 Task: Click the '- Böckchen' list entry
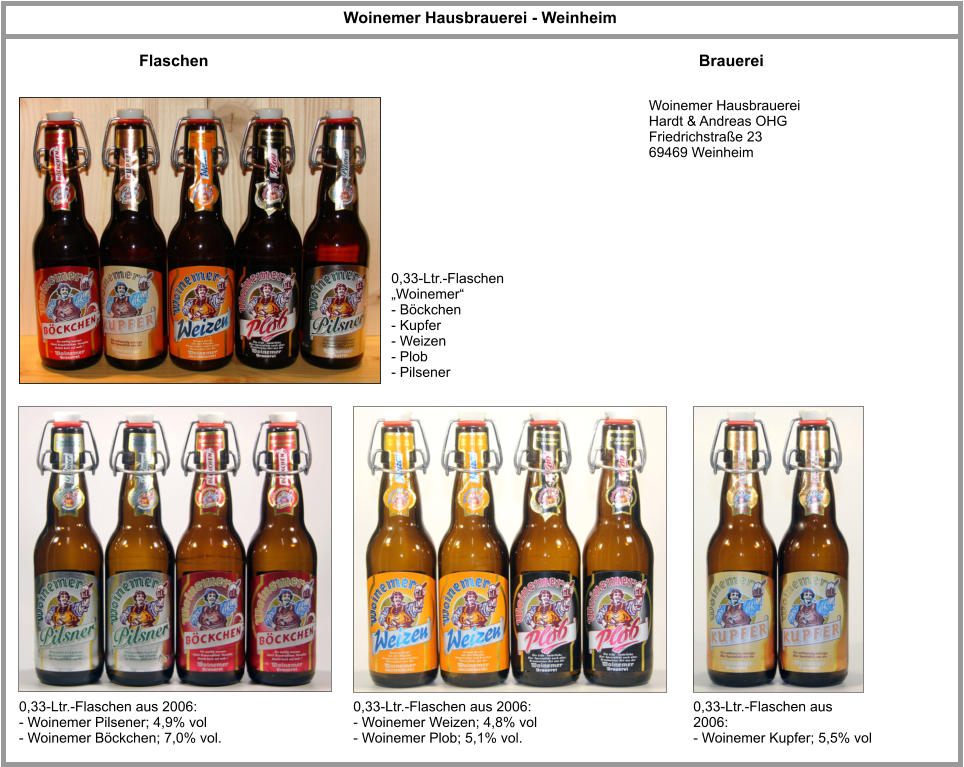[x=426, y=310]
